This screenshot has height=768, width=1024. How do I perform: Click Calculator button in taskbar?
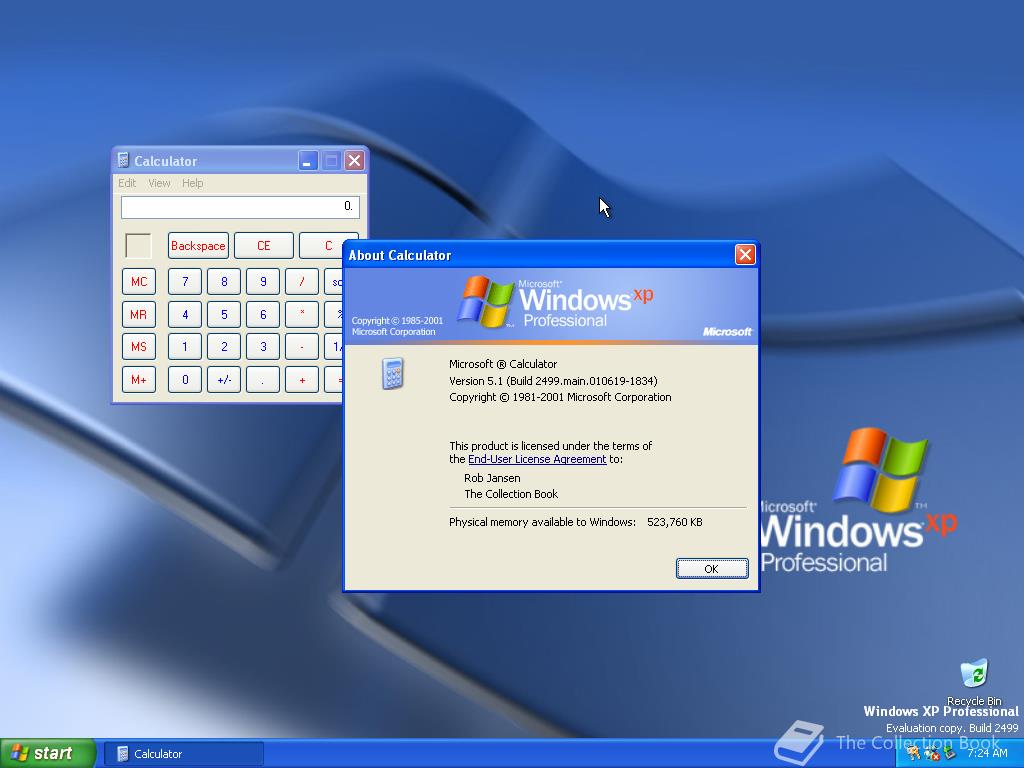[x=184, y=754]
